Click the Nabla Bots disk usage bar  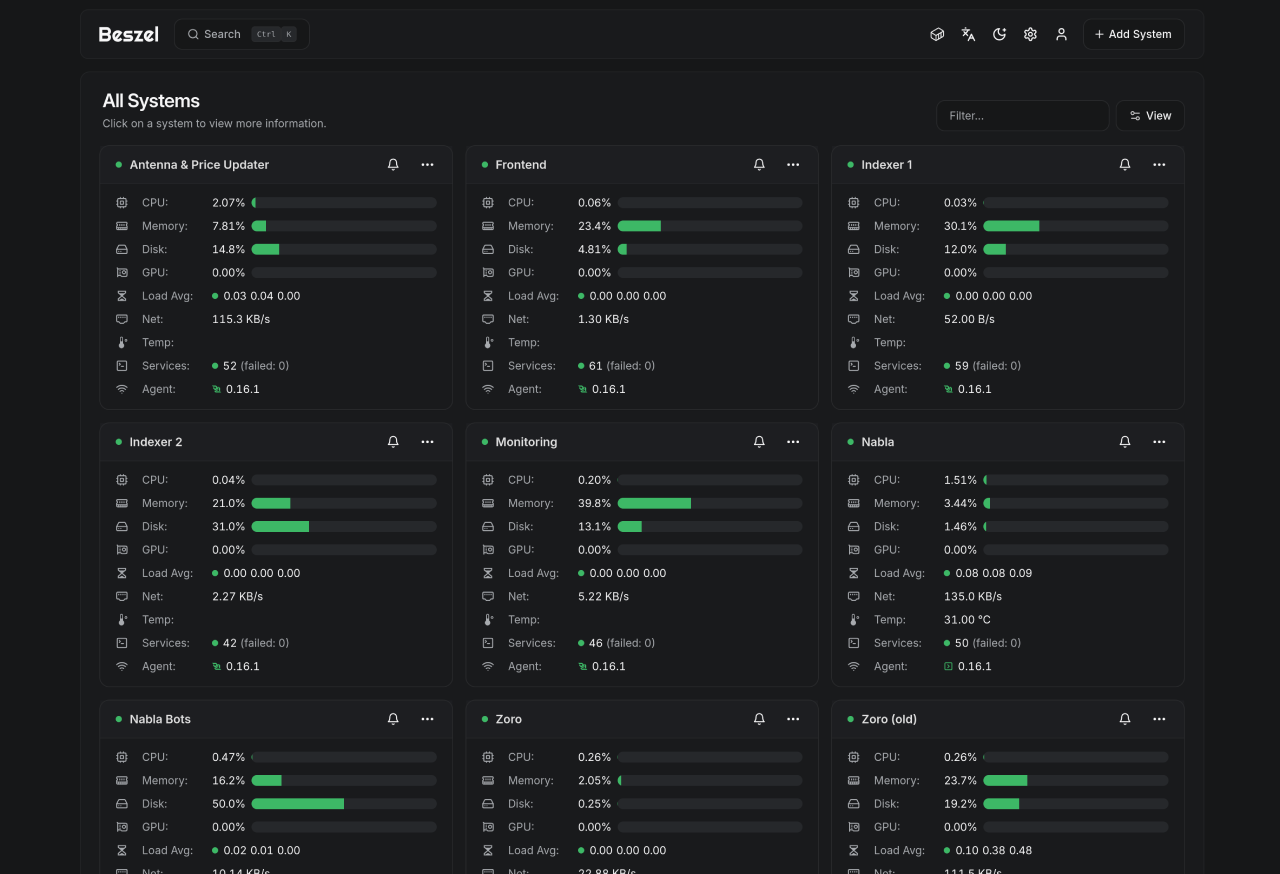[343, 804]
